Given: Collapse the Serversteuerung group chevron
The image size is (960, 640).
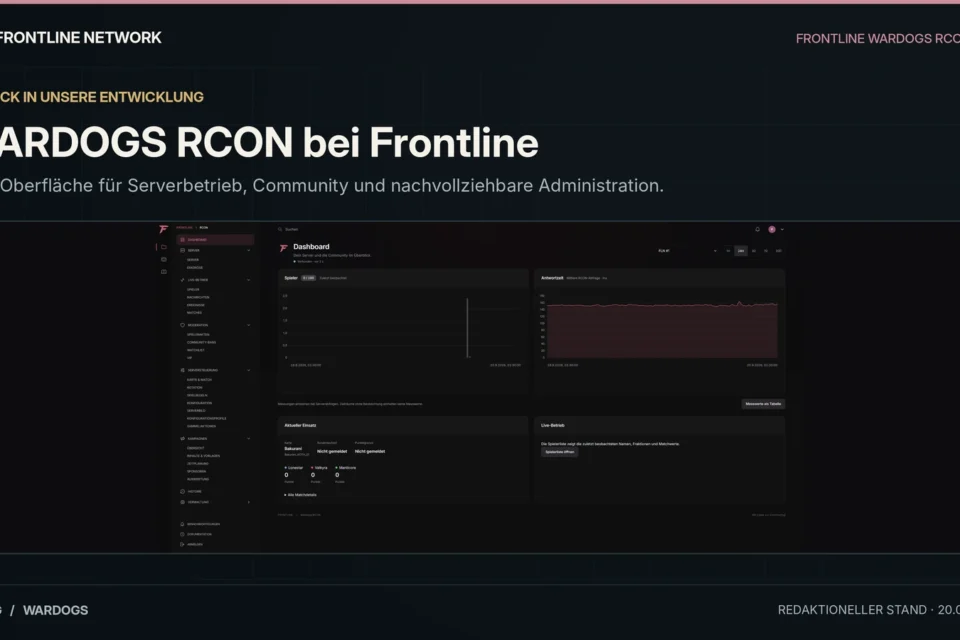Looking at the screenshot, I should [x=249, y=370].
